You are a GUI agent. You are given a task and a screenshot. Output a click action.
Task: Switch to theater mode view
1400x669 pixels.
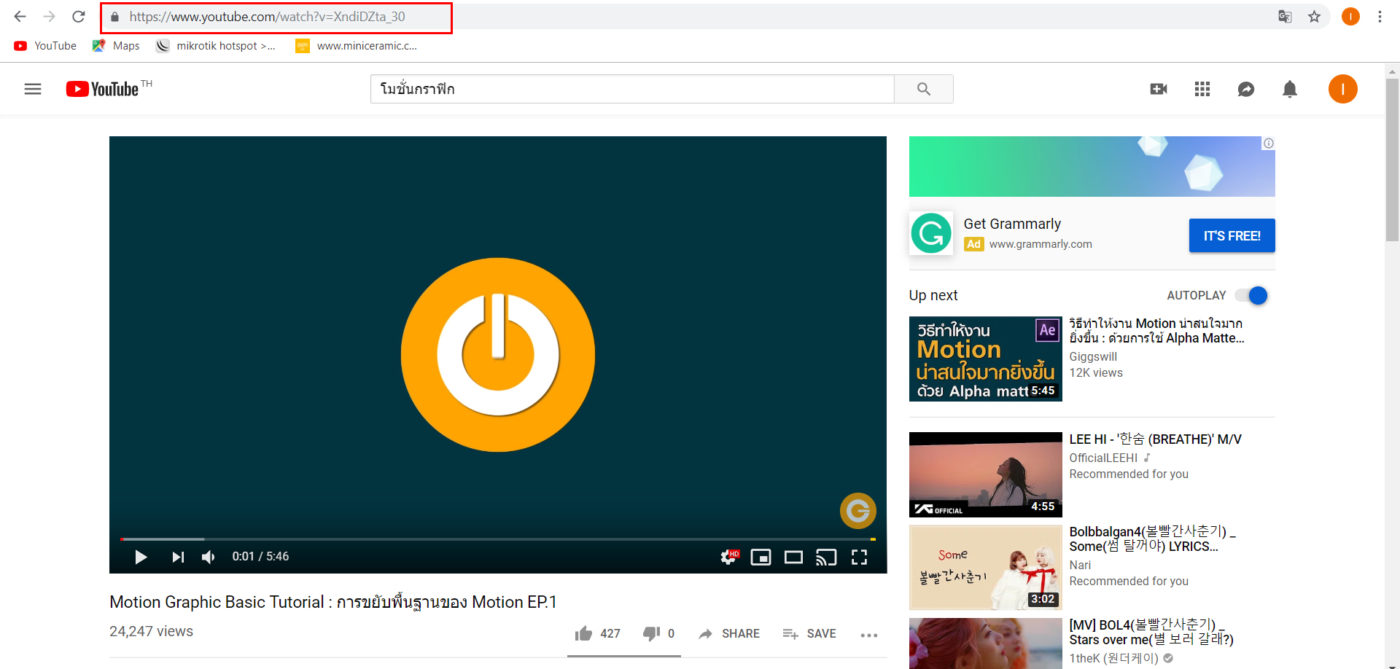(x=794, y=557)
